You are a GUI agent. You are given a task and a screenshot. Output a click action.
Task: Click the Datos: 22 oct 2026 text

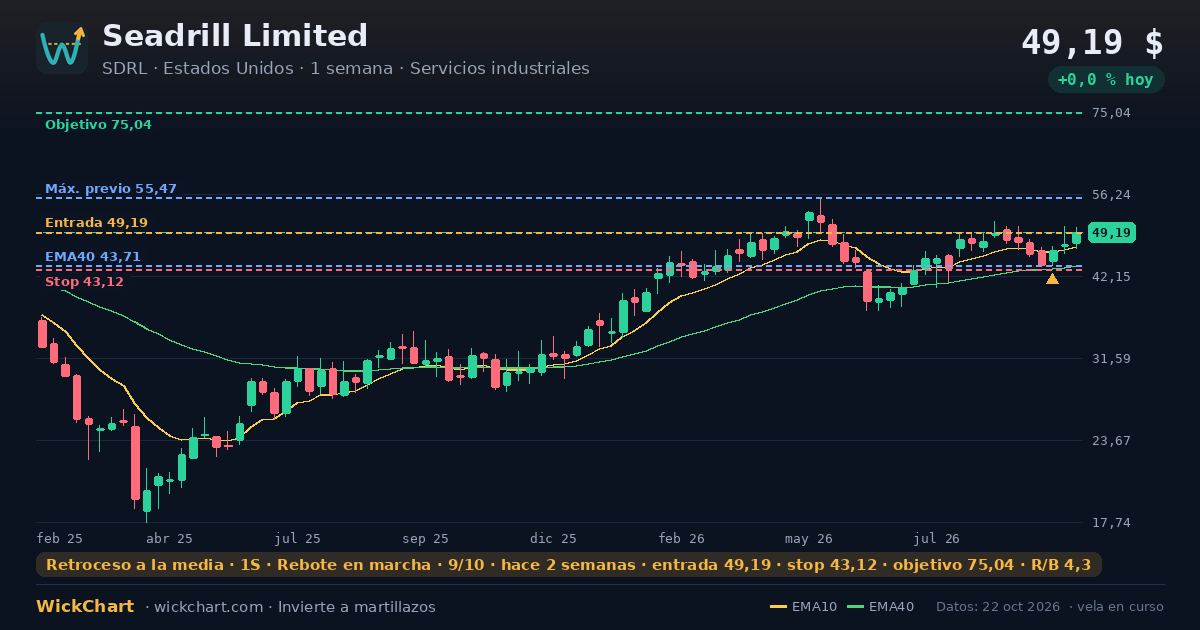point(998,607)
